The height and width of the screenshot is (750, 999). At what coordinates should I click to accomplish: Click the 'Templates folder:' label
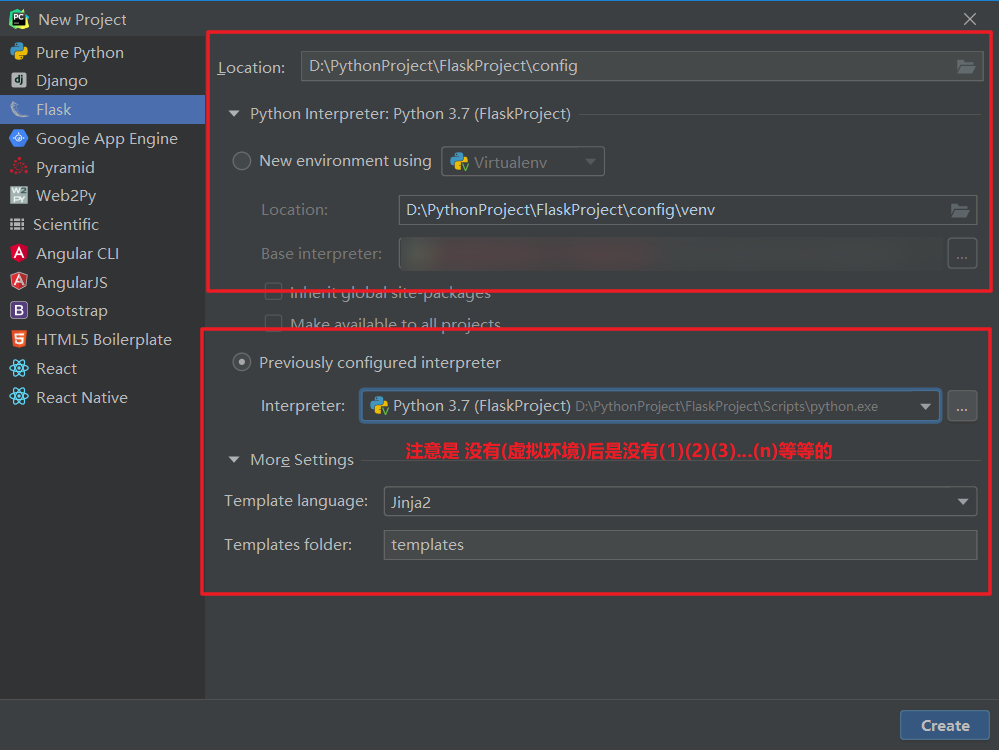[288, 545]
